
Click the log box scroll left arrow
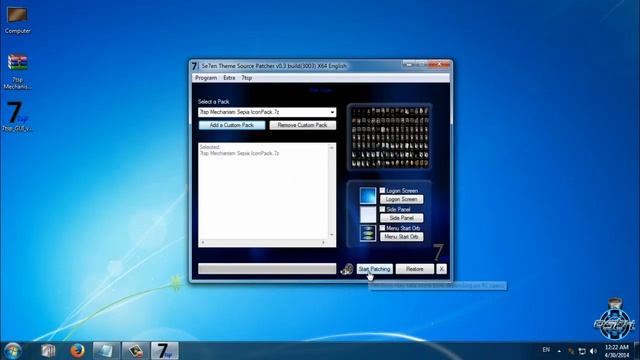(203, 242)
